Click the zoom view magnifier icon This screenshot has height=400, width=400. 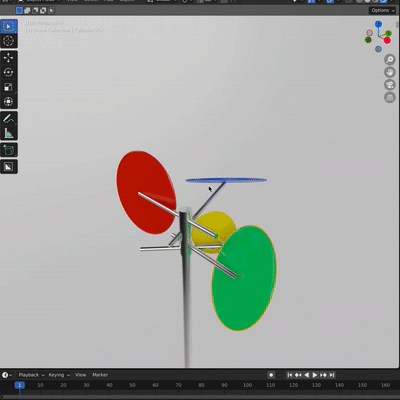(x=389, y=60)
